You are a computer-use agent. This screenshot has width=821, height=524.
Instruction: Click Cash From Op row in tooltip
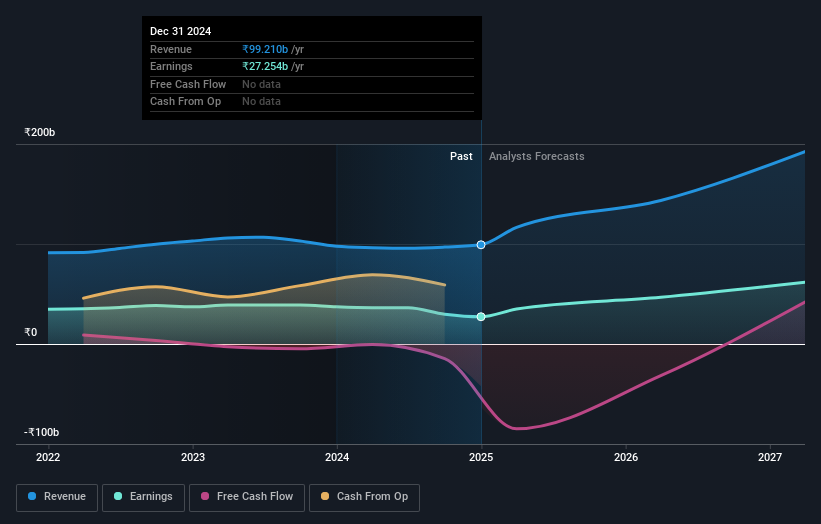[x=312, y=102]
